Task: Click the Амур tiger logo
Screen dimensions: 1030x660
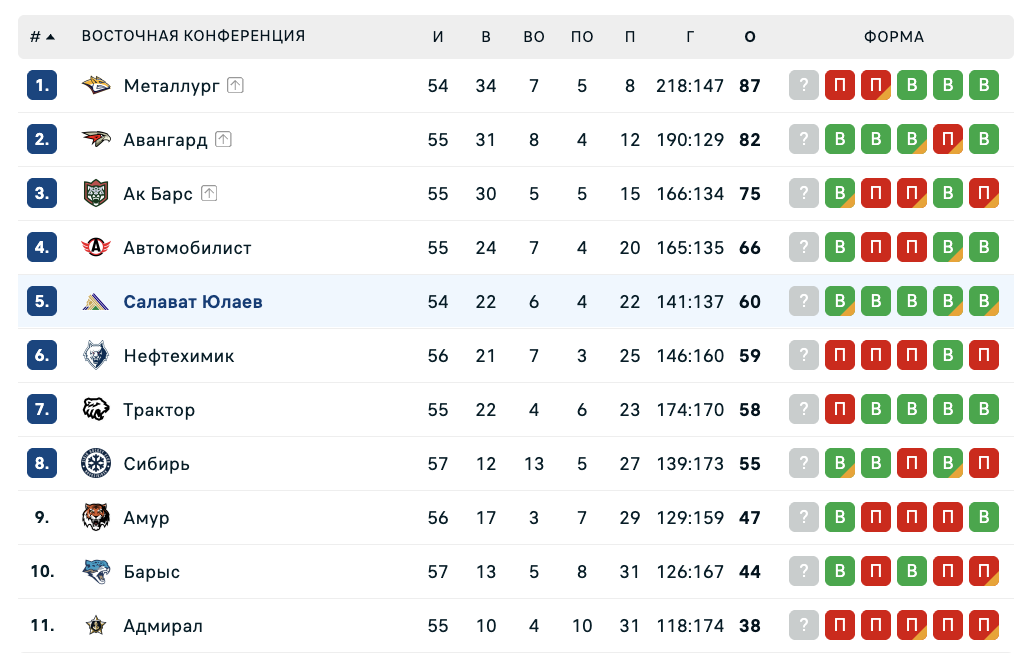Action: 96,518
